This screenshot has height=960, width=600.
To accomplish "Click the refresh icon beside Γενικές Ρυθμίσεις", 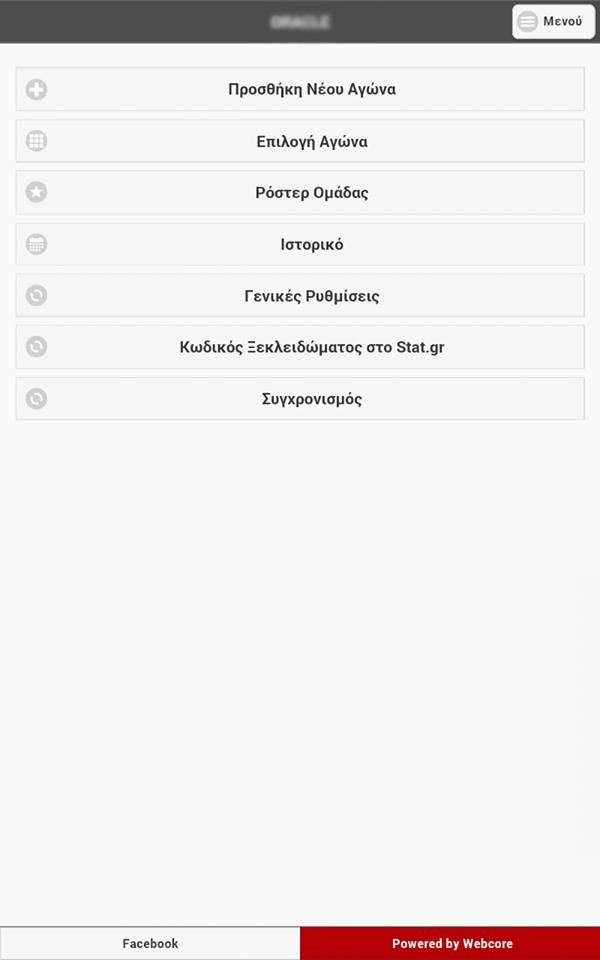I will click(36, 296).
